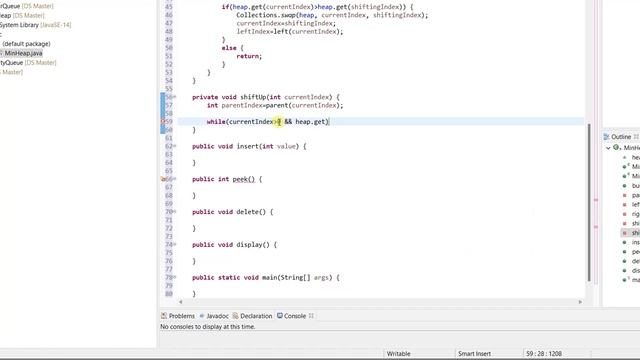Select MinHeap.java in the package tree
Viewport: 640px width, 360px height.
click(23, 53)
